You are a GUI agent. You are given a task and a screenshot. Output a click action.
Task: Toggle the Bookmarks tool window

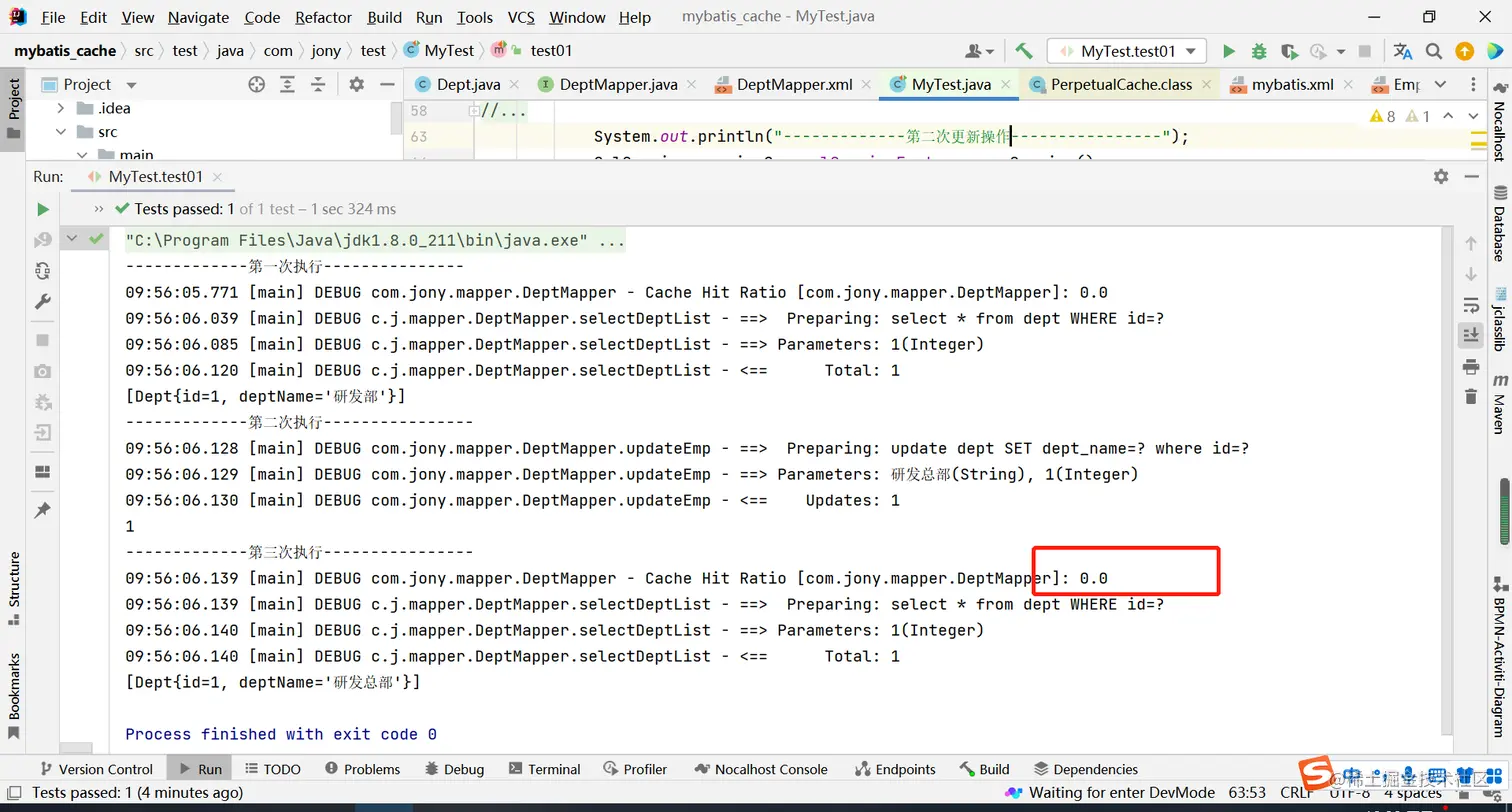[14, 696]
